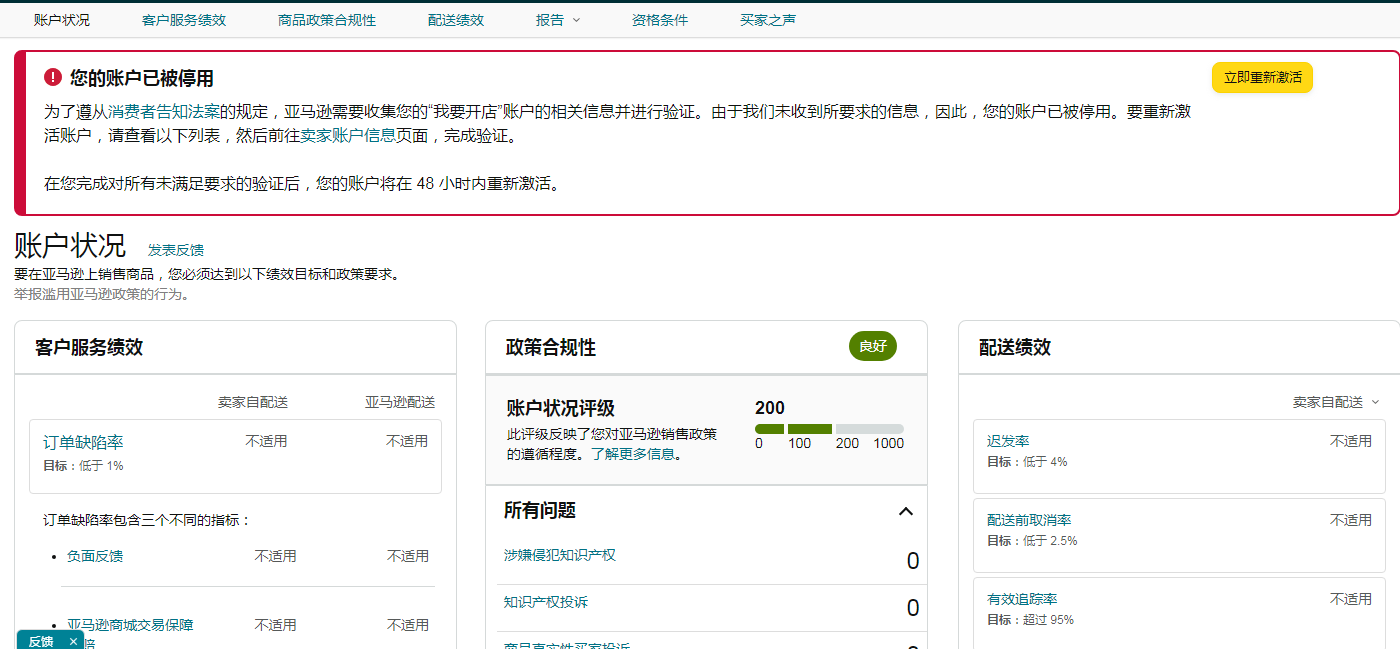
Task: Follow the 卖家账户信息 link in the alert
Action: [x=350, y=135]
